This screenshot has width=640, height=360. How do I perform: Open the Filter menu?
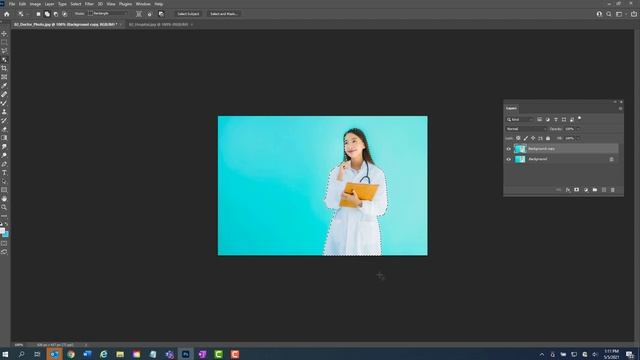pos(89,4)
